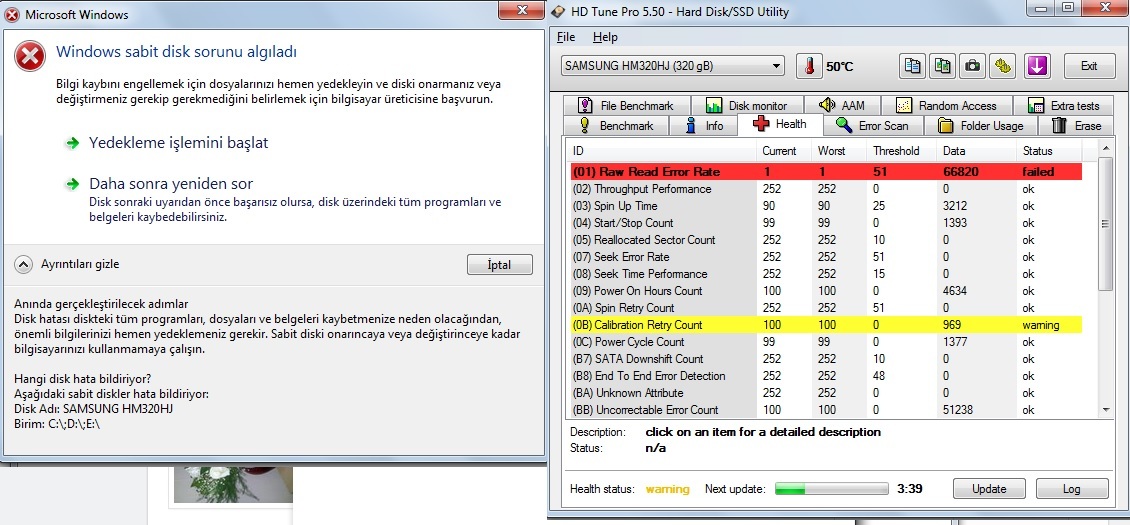This screenshot has height=525, width=1130.
Task: Click the SMART list scrollbar up arrow
Action: (1106, 148)
